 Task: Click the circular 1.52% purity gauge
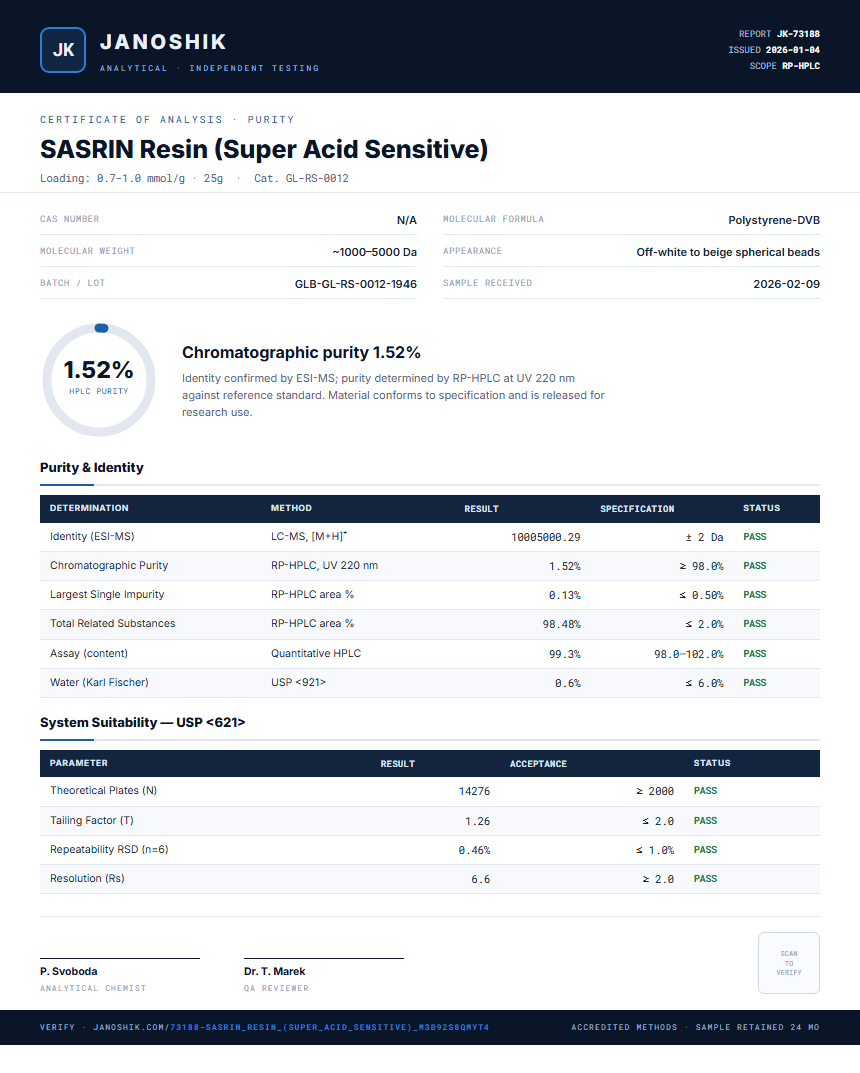99,380
